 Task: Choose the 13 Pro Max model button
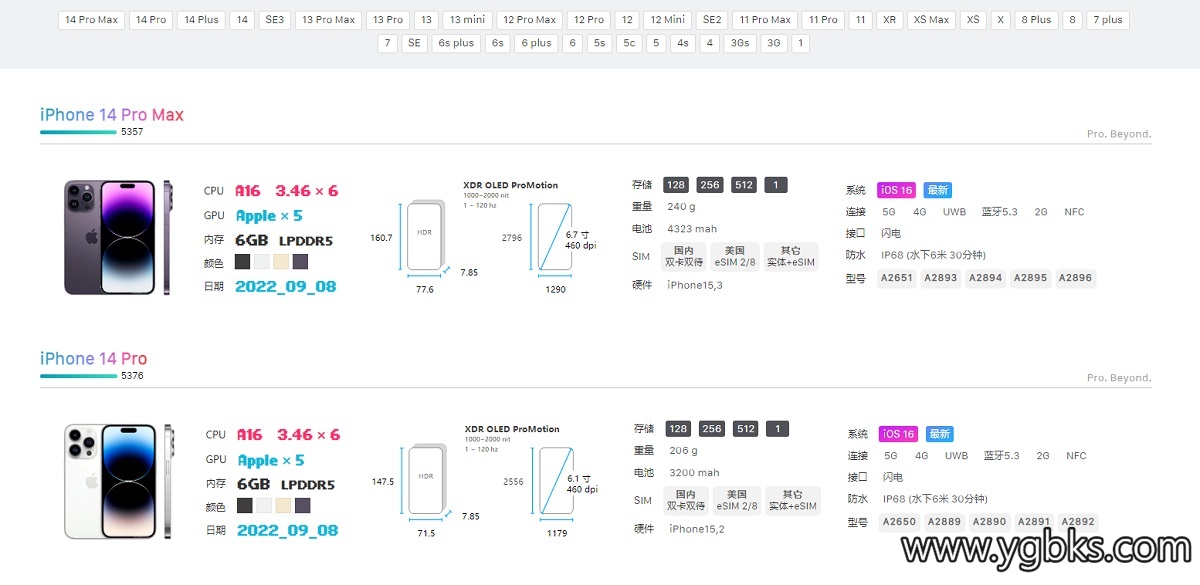328,20
